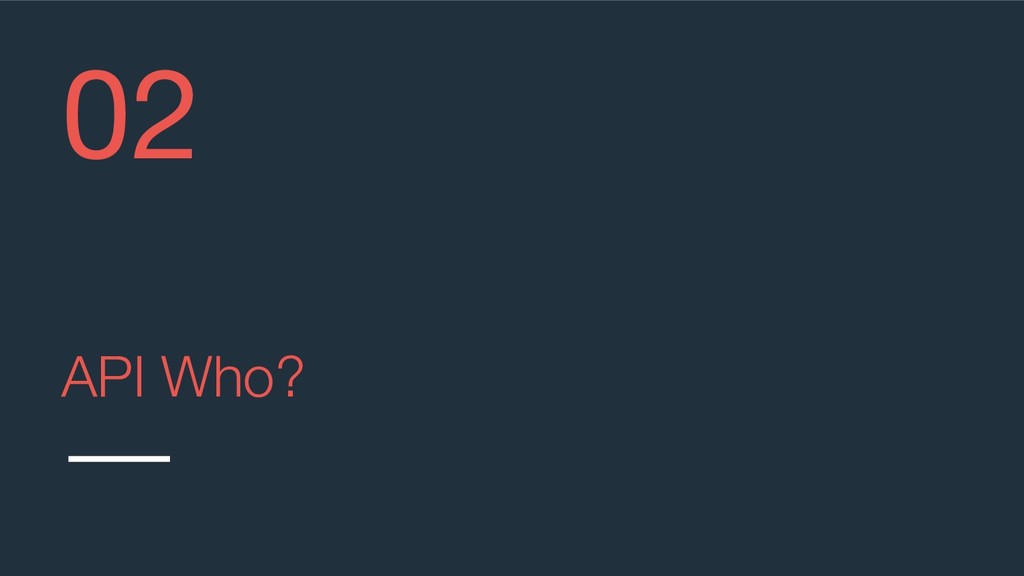Select the word "API" in the title
Image resolution: width=1024 pixels, height=576 pixels.
click(x=102, y=377)
